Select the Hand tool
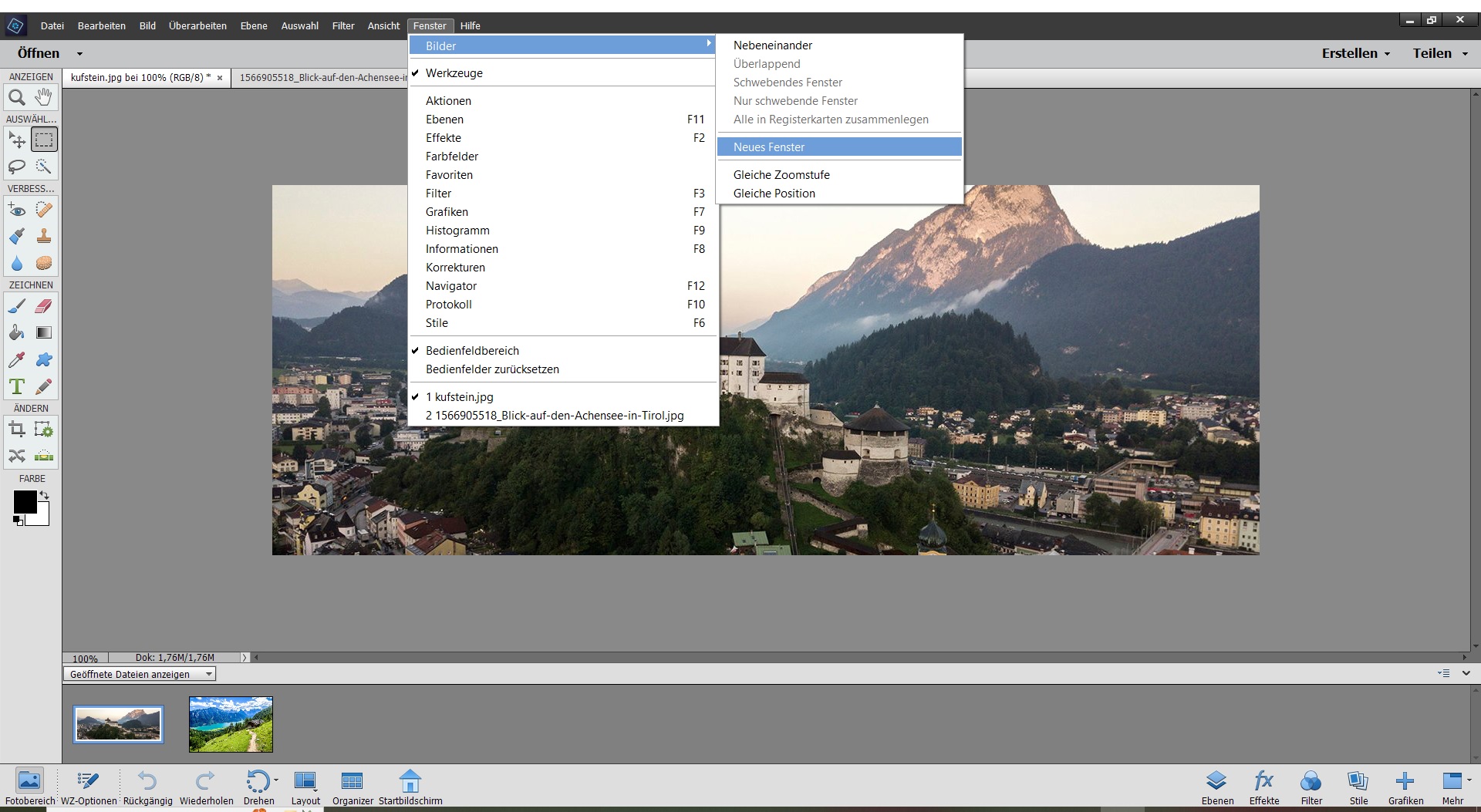The image size is (1481, 812). coord(43,97)
